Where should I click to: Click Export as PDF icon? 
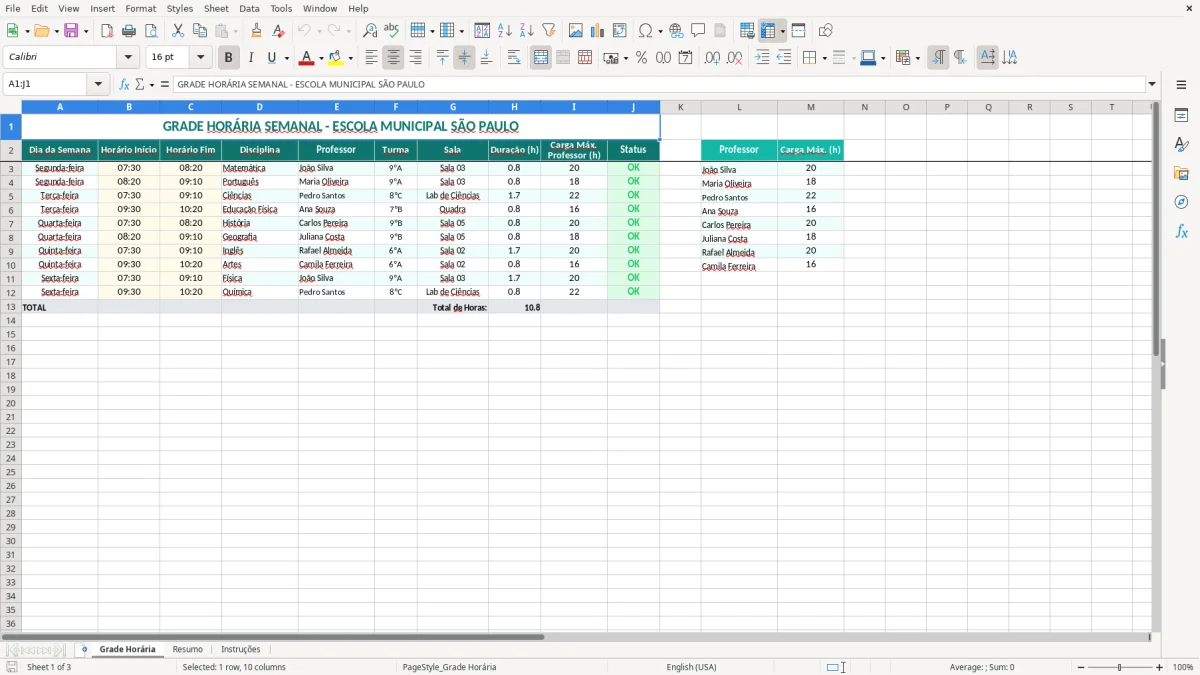[107, 31]
